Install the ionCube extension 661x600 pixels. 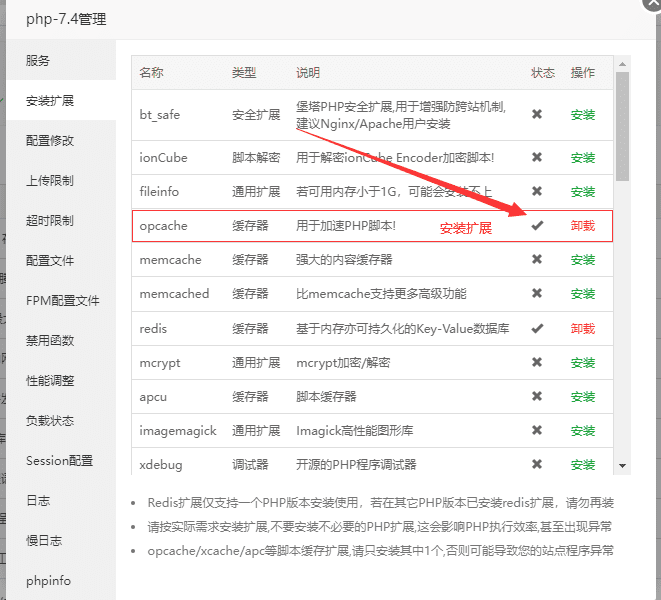point(583,158)
